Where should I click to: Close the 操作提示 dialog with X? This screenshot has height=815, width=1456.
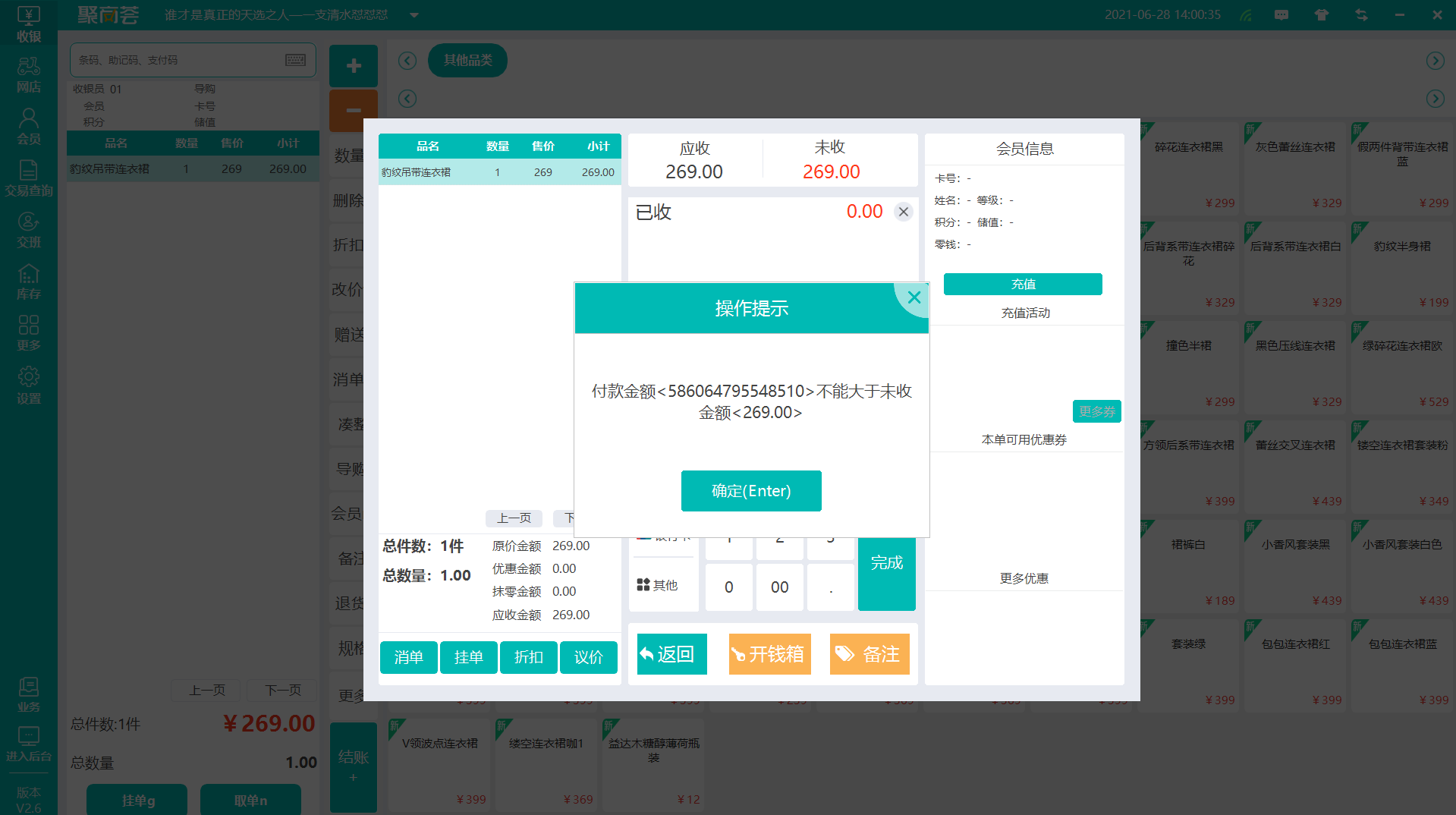[x=914, y=297]
